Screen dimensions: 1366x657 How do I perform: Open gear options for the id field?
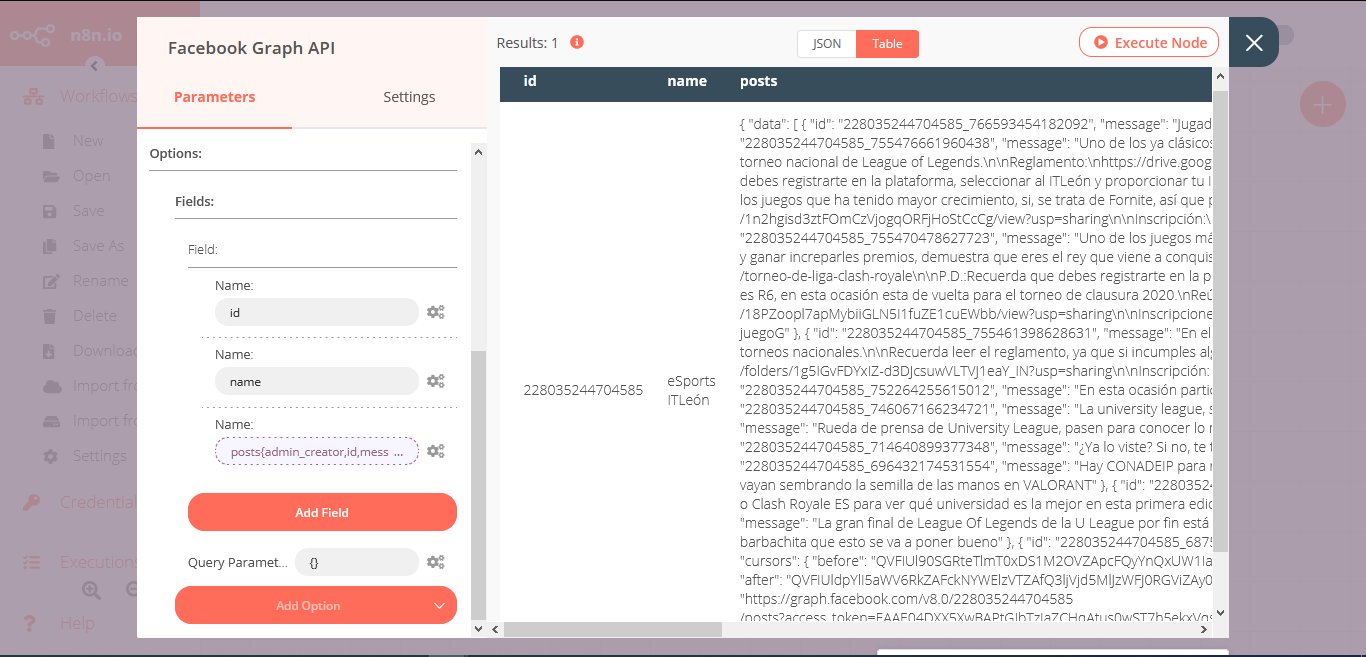[435, 312]
